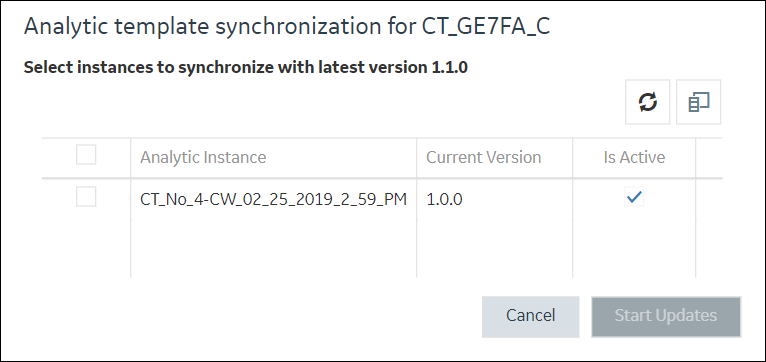Select the CT_No_4-CW_02_25_2019_2_59_PM instance name
Viewport: 766px width, 362px height.
[x=274, y=199]
